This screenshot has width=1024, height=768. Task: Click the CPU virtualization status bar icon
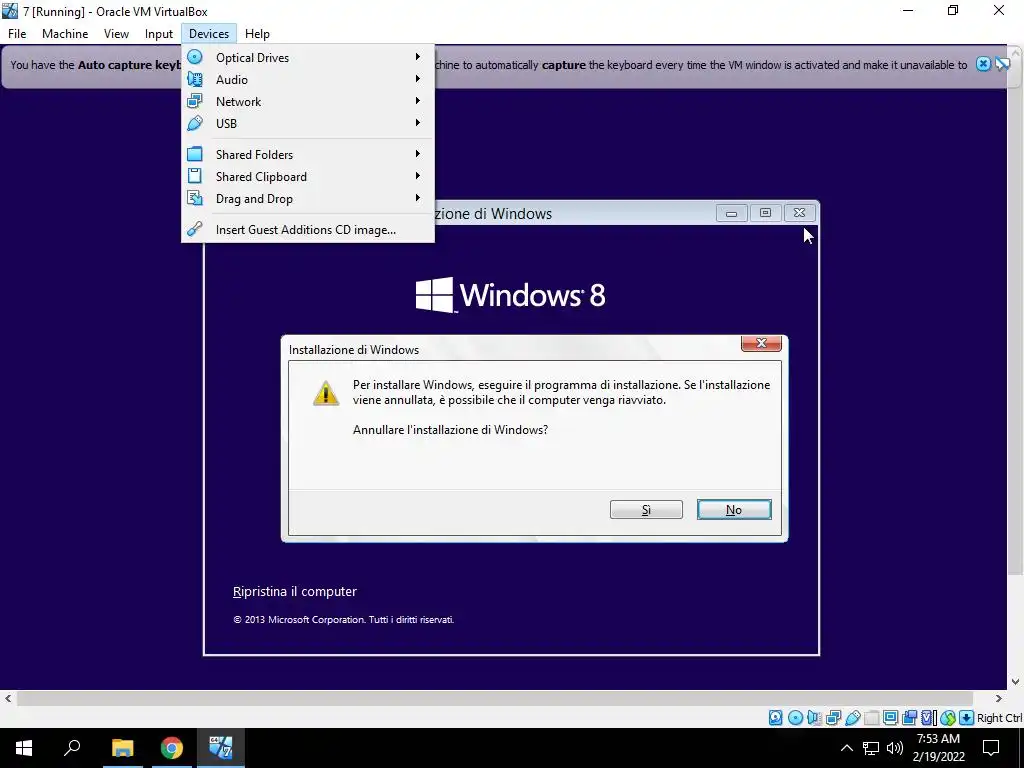929,718
